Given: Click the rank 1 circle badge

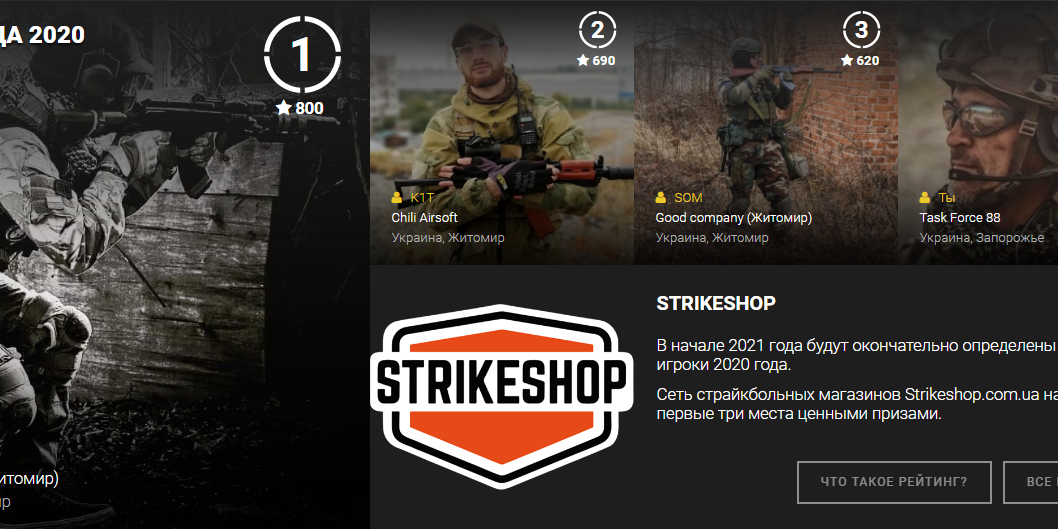Looking at the screenshot, I should pyautogui.click(x=302, y=55).
